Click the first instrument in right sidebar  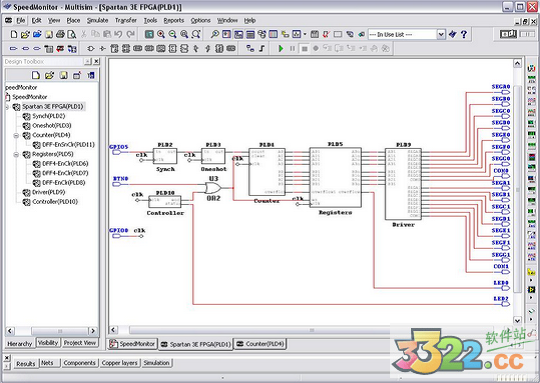pyautogui.click(x=531, y=68)
